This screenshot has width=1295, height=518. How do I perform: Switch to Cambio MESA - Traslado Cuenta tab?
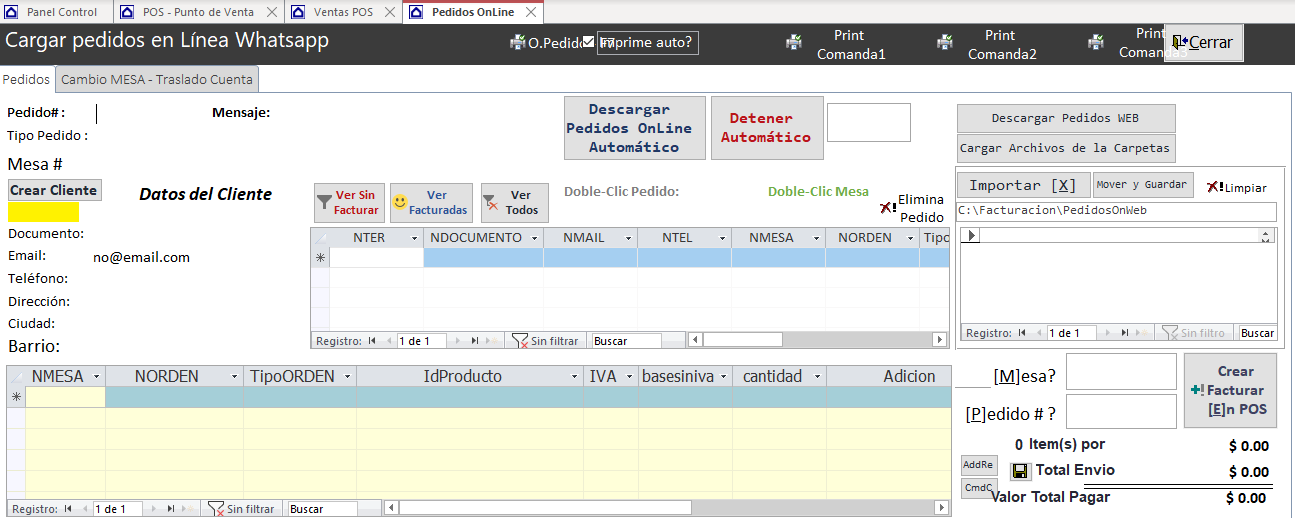[158, 79]
